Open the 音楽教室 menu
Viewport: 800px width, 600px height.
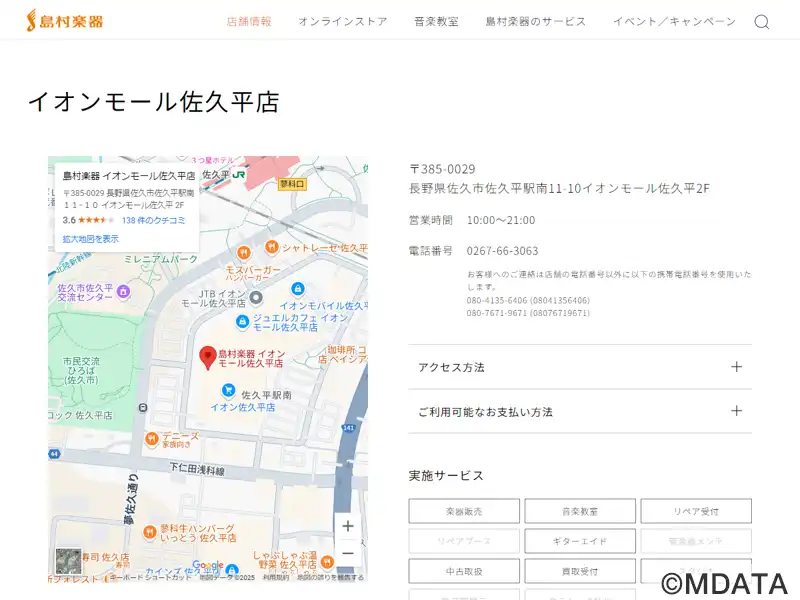click(436, 21)
